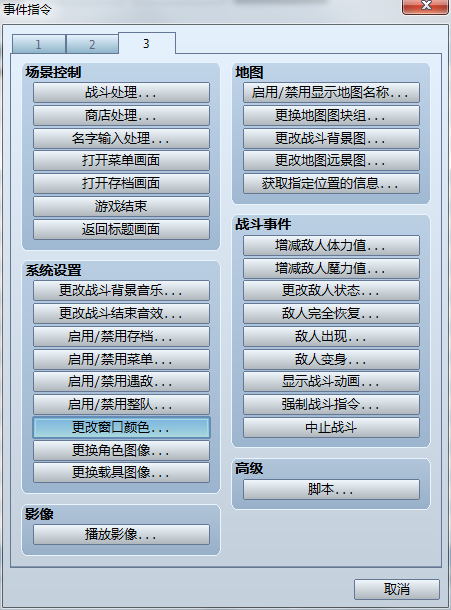
Task: Select 敌人变身... command
Action: click(332, 359)
